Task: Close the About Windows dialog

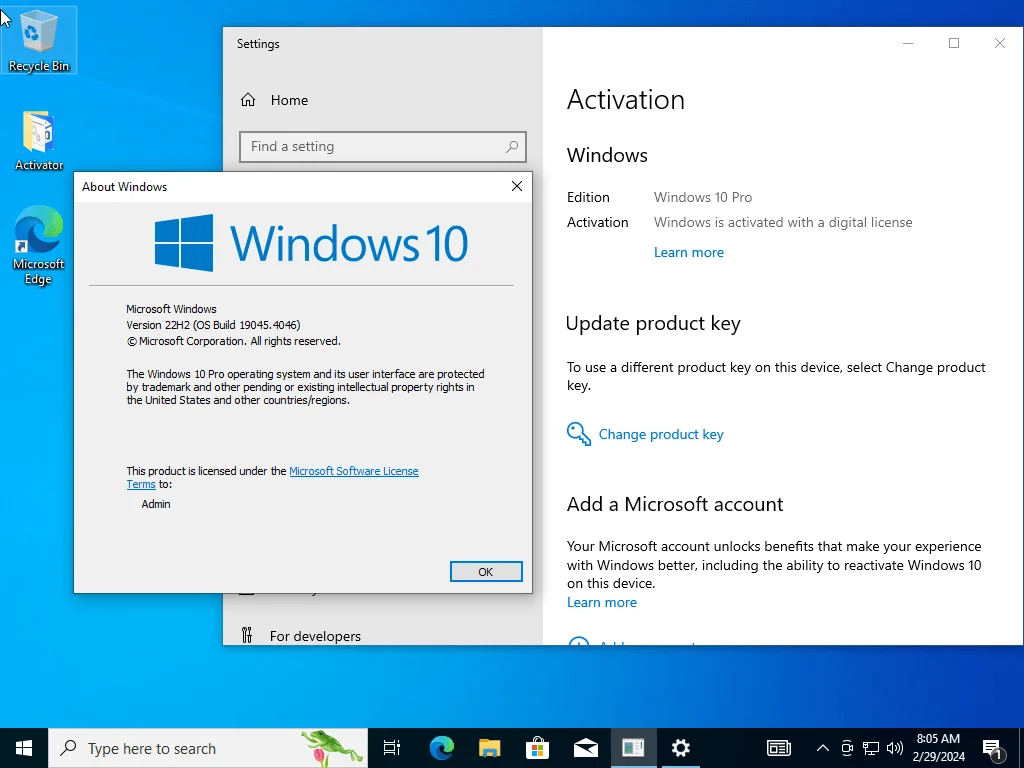Action: pos(517,186)
